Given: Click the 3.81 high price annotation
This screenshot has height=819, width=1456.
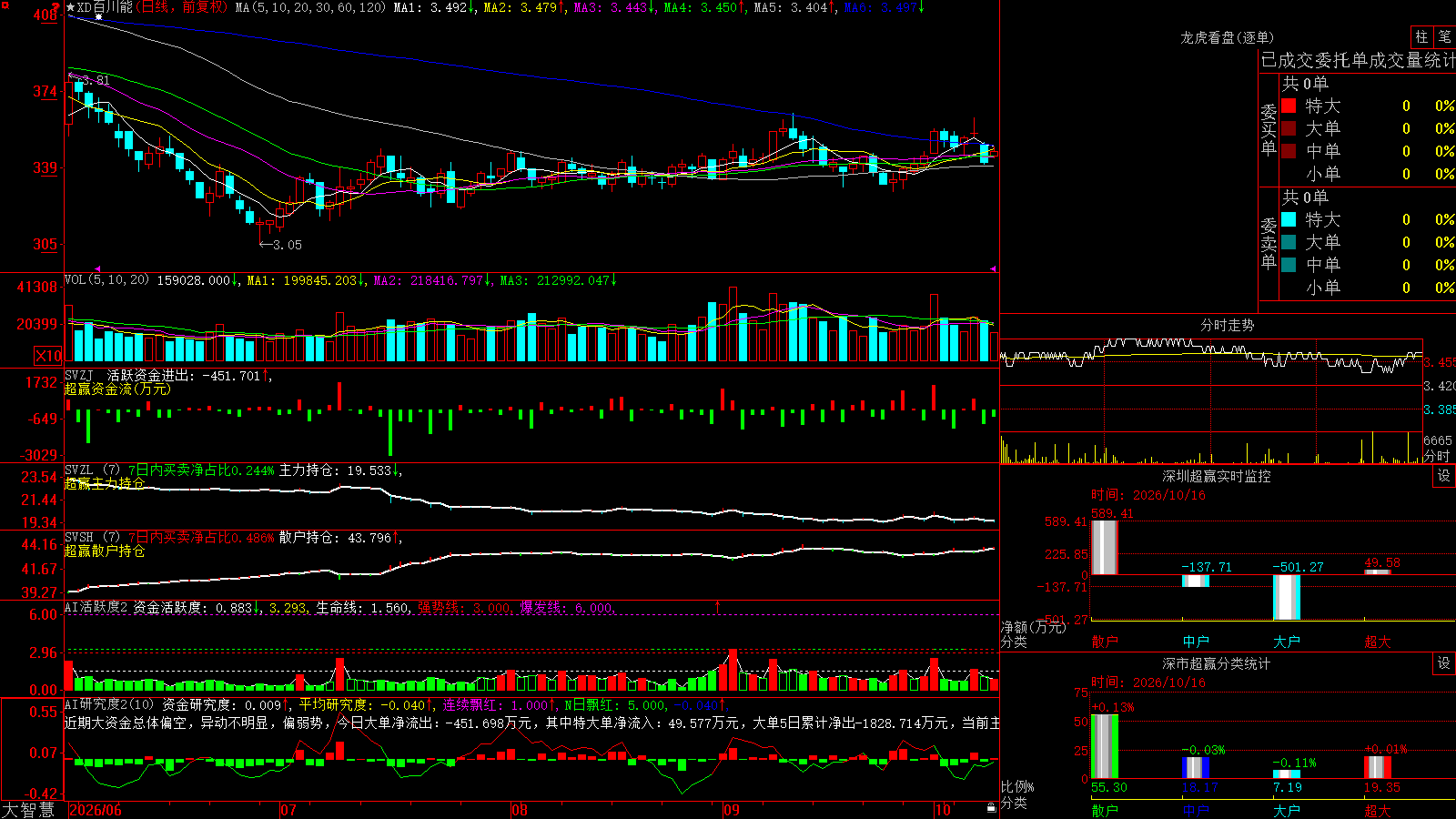Looking at the screenshot, I should coord(89,80).
